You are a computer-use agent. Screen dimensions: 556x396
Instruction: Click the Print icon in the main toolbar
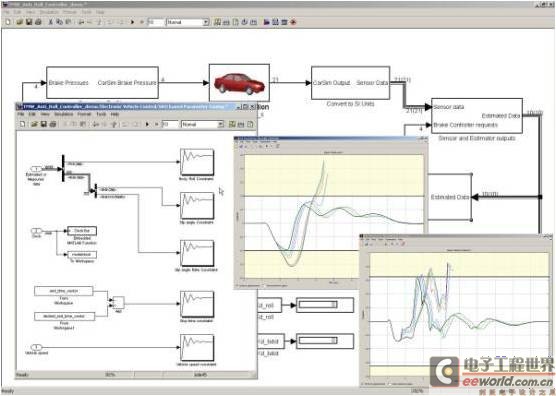tap(38, 22)
